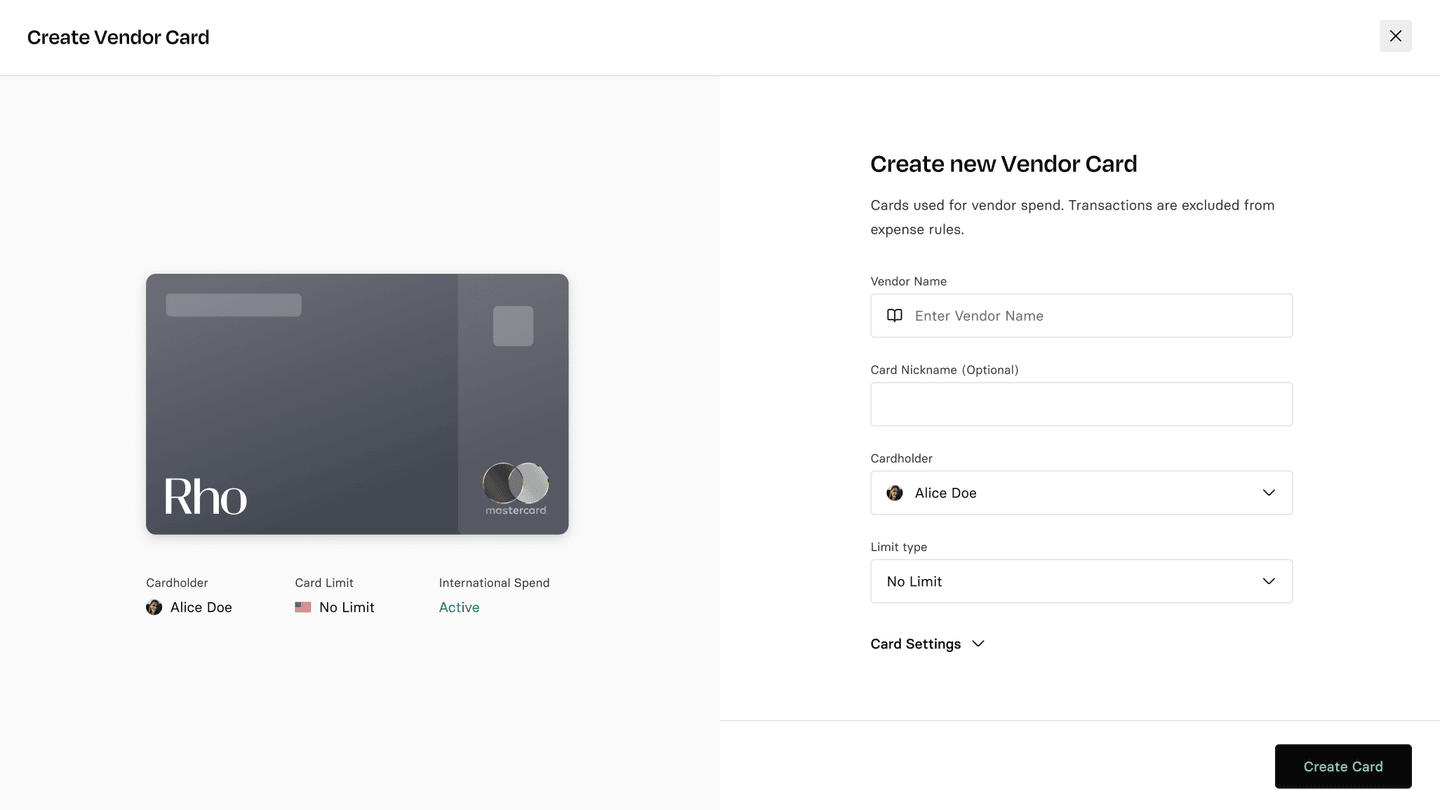The width and height of the screenshot is (1440, 810).
Task: Click the chip square on card preview
Action: point(513,326)
